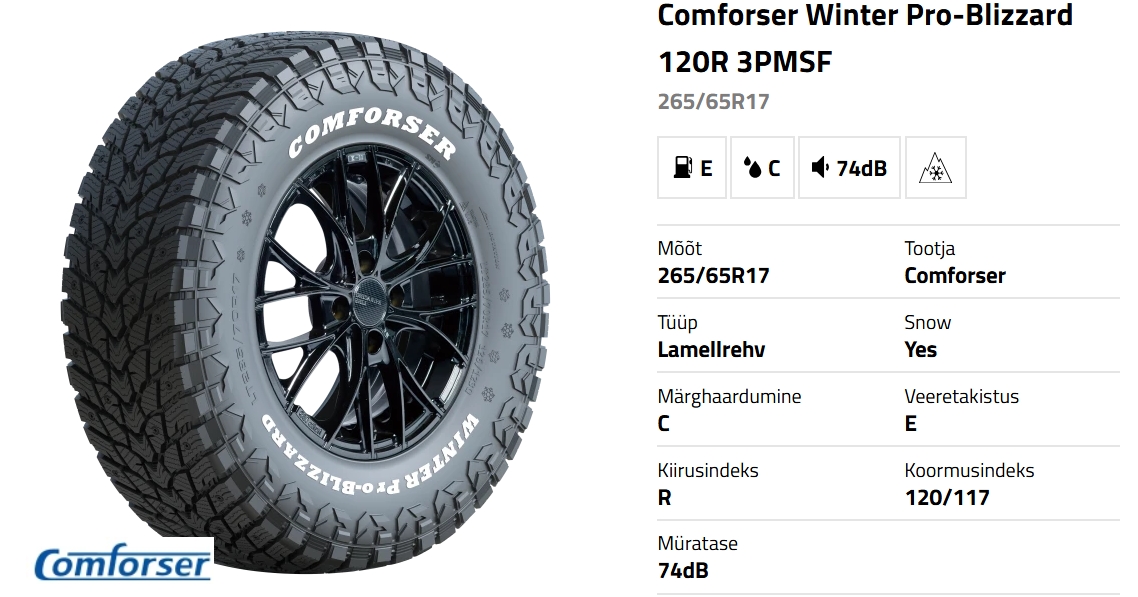This screenshot has height=597, width=1138.
Task: Click the Müratase value 74dB
Action: pyautogui.click(x=683, y=571)
